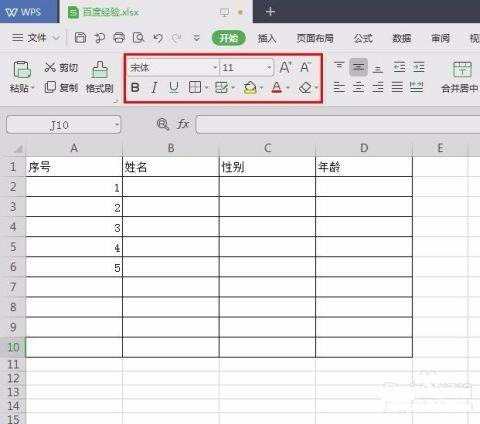Expand font color dropdown arrow
This screenshot has height=424, width=480.
point(288,88)
